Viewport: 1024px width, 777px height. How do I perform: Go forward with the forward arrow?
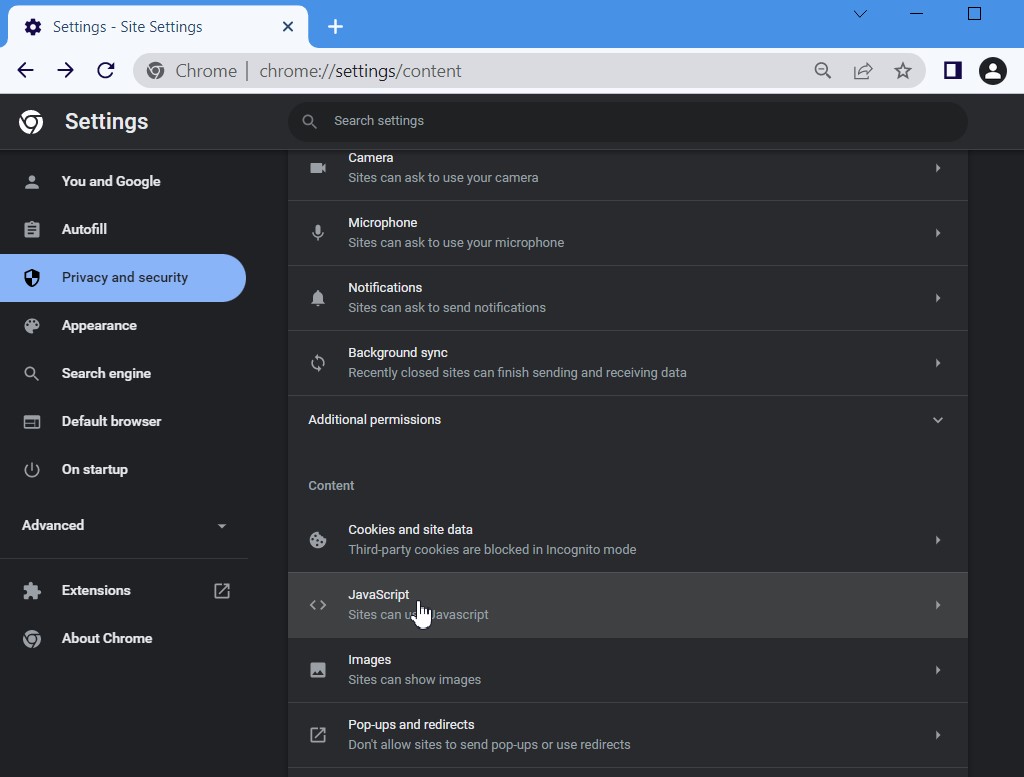point(65,71)
